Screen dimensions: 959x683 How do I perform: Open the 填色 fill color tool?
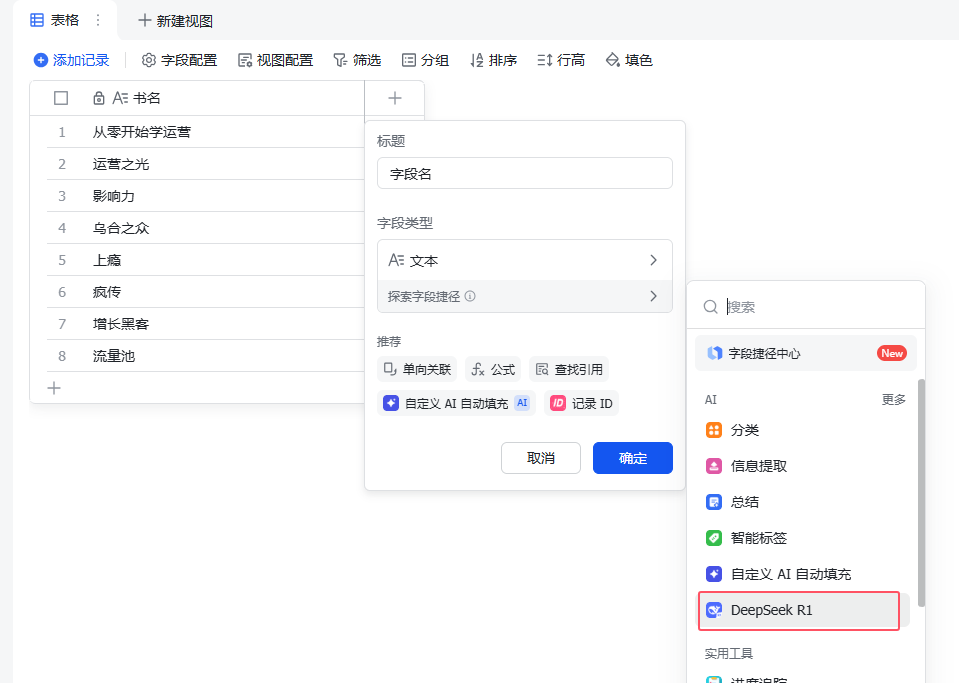[x=628, y=60]
